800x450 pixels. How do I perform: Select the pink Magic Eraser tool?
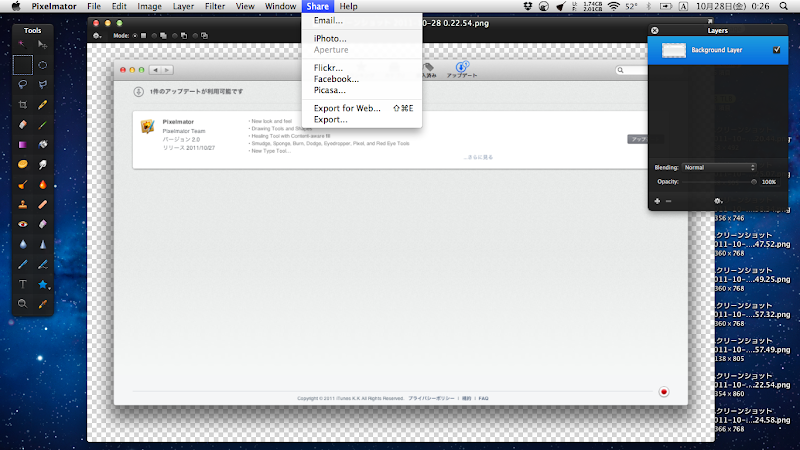click(43, 224)
